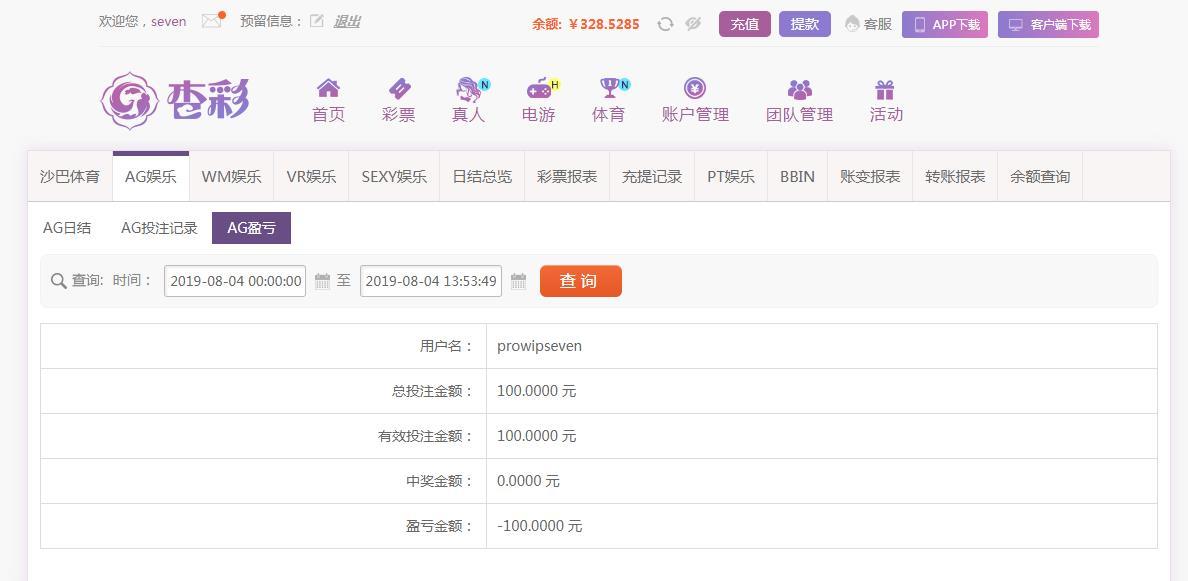The image size is (1188, 581).
Task: Refresh the balance amount
Action: (x=665, y=24)
